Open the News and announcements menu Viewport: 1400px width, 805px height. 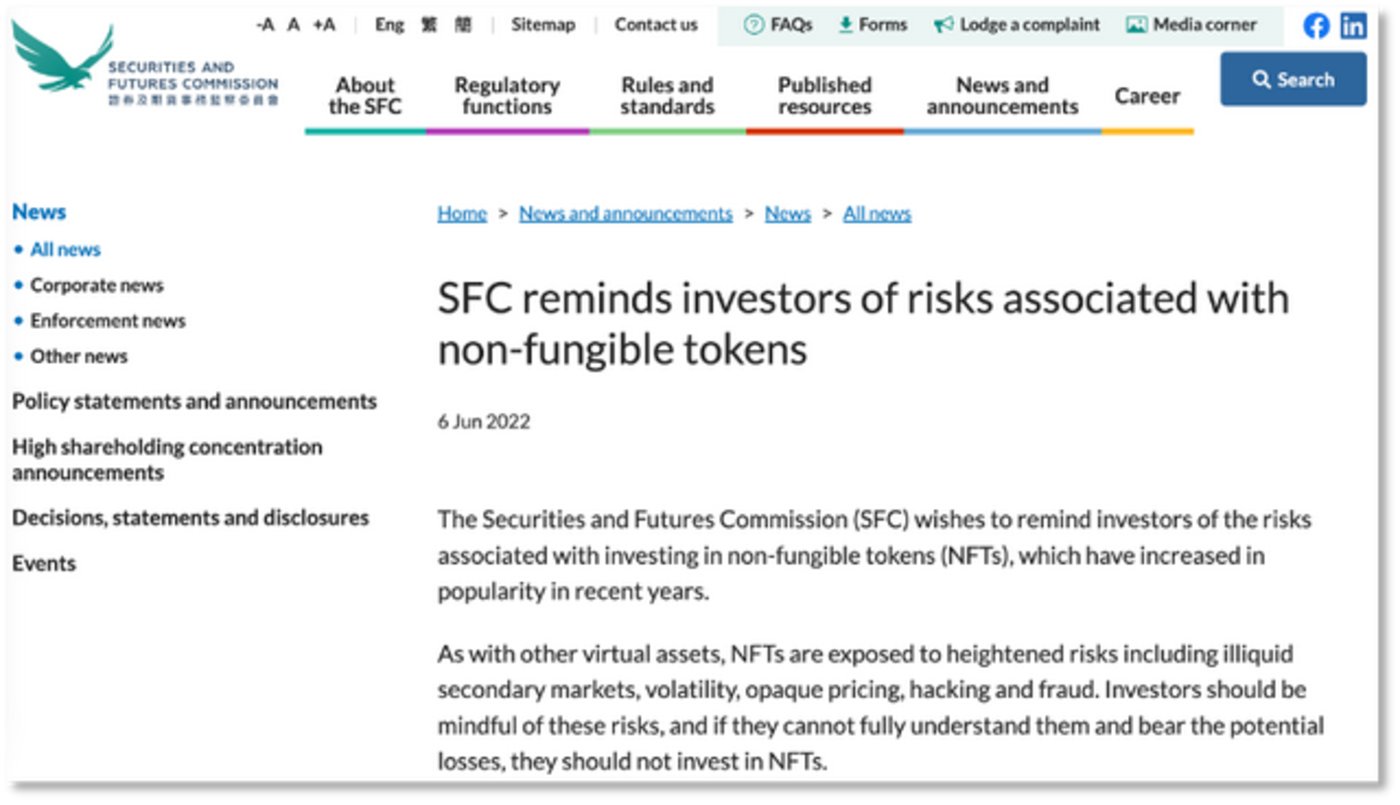click(x=1002, y=96)
